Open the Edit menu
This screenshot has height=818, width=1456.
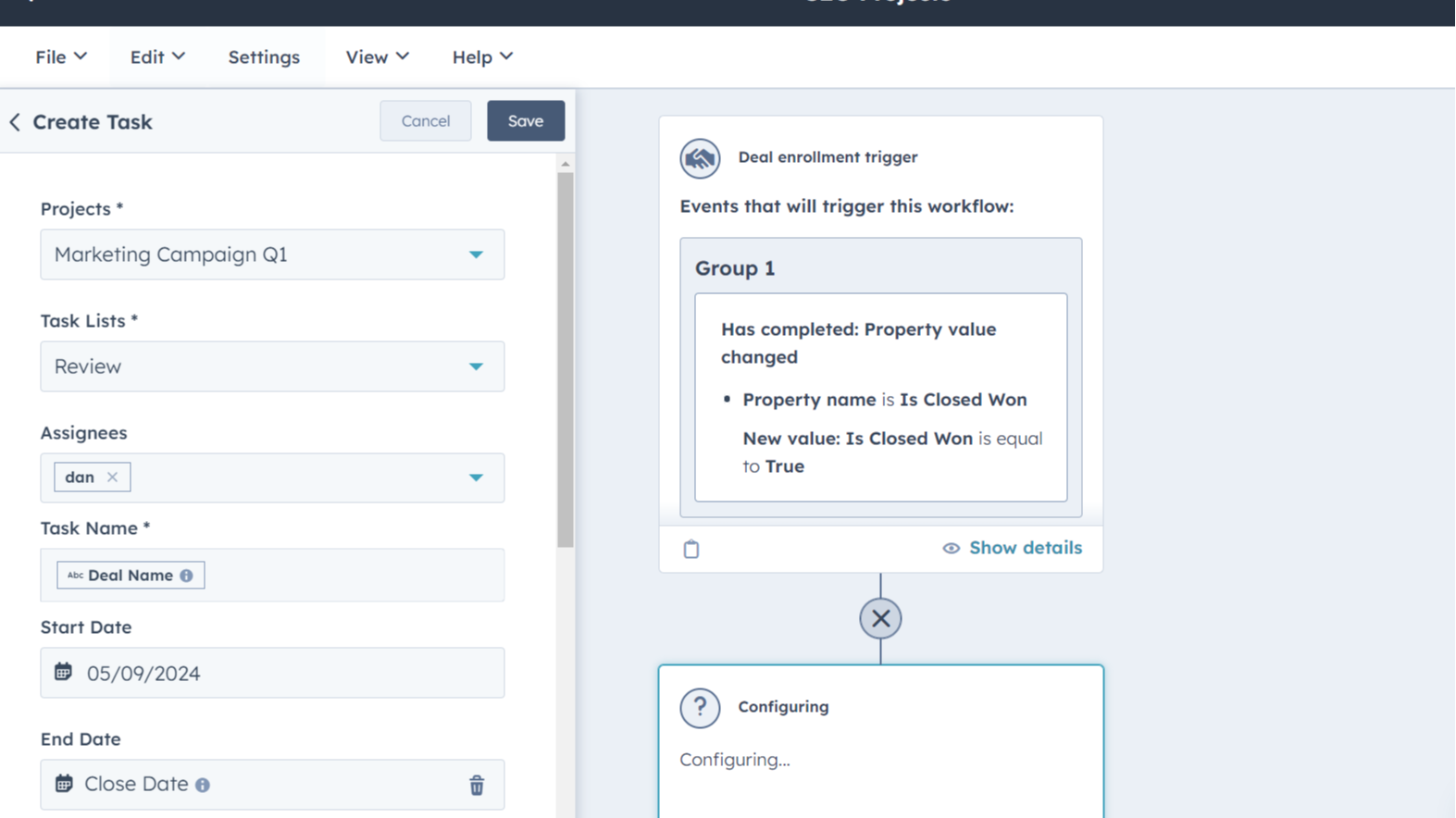[x=157, y=57]
